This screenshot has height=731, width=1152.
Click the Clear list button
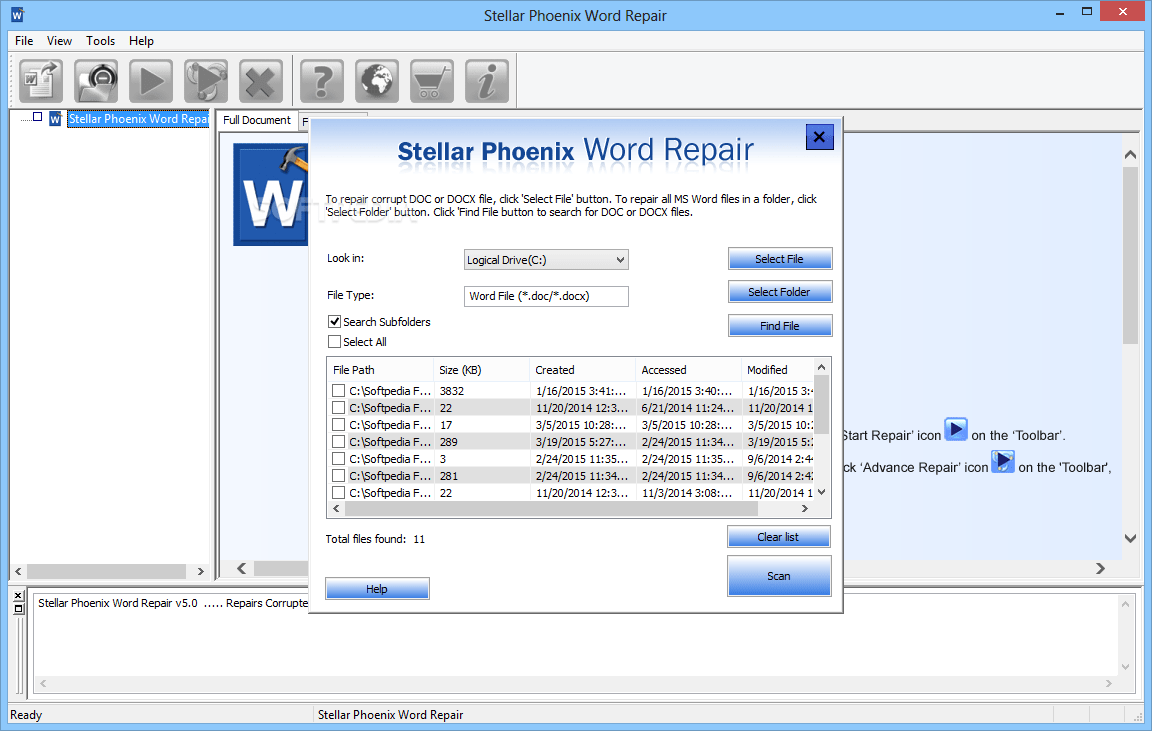pyautogui.click(x=778, y=537)
